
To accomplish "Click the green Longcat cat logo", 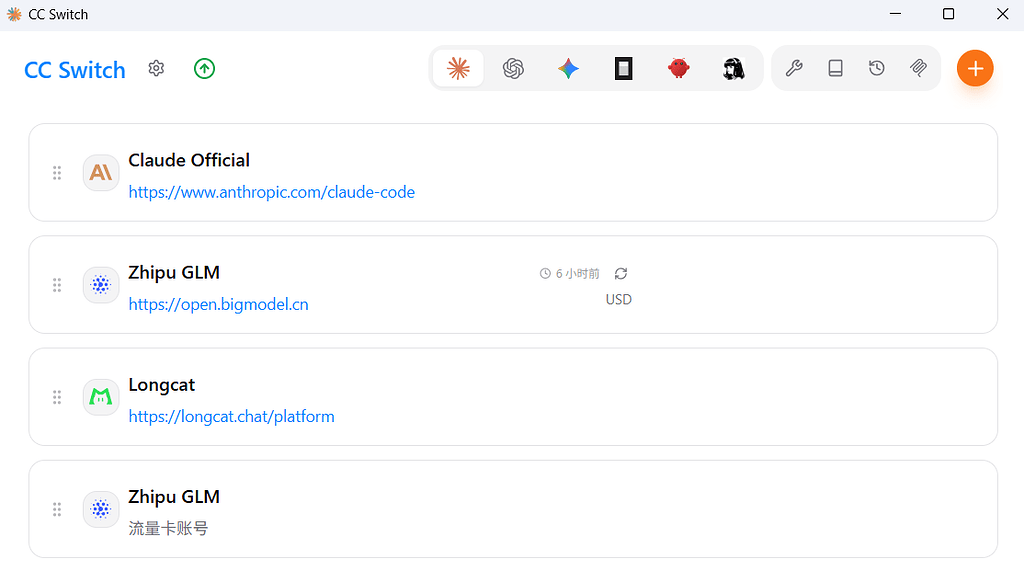I will 101,397.
